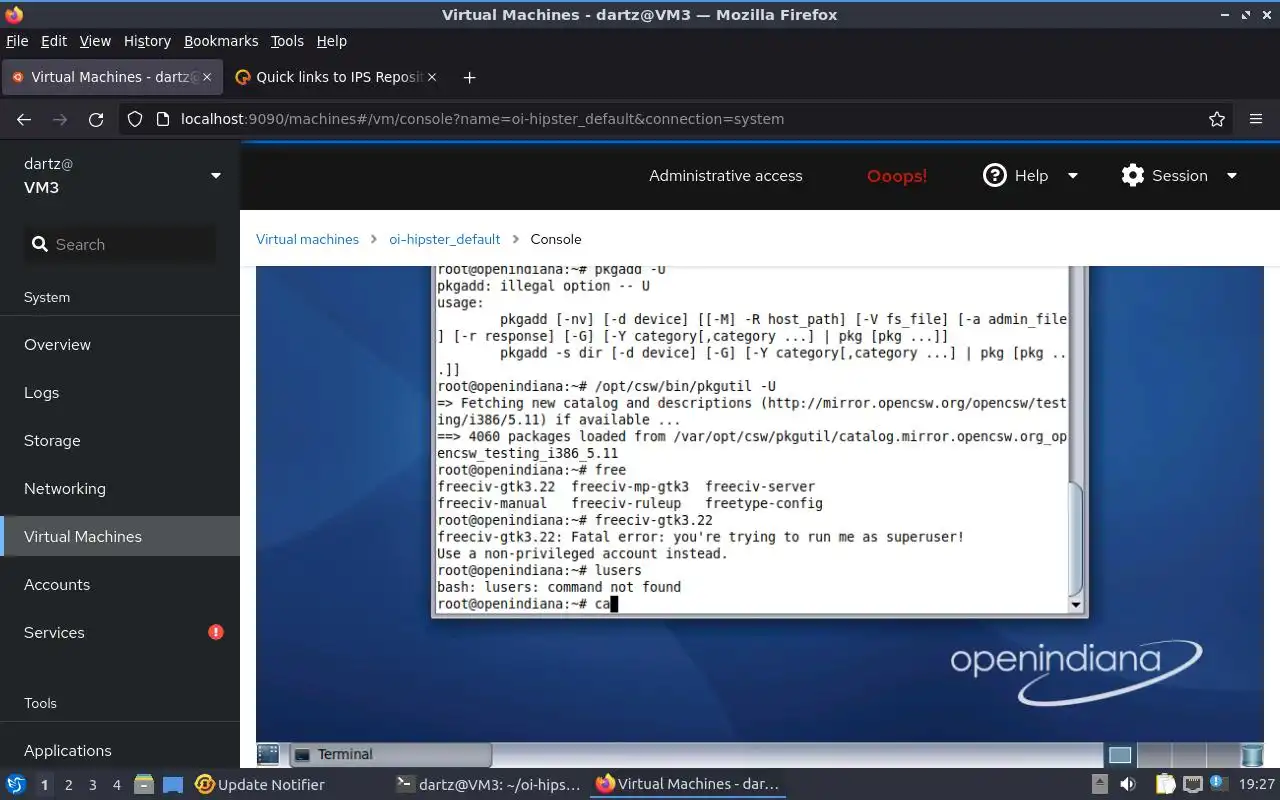Screen dimensions: 1280x800
Task: Click Administrative access button
Action: tap(726, 175)
